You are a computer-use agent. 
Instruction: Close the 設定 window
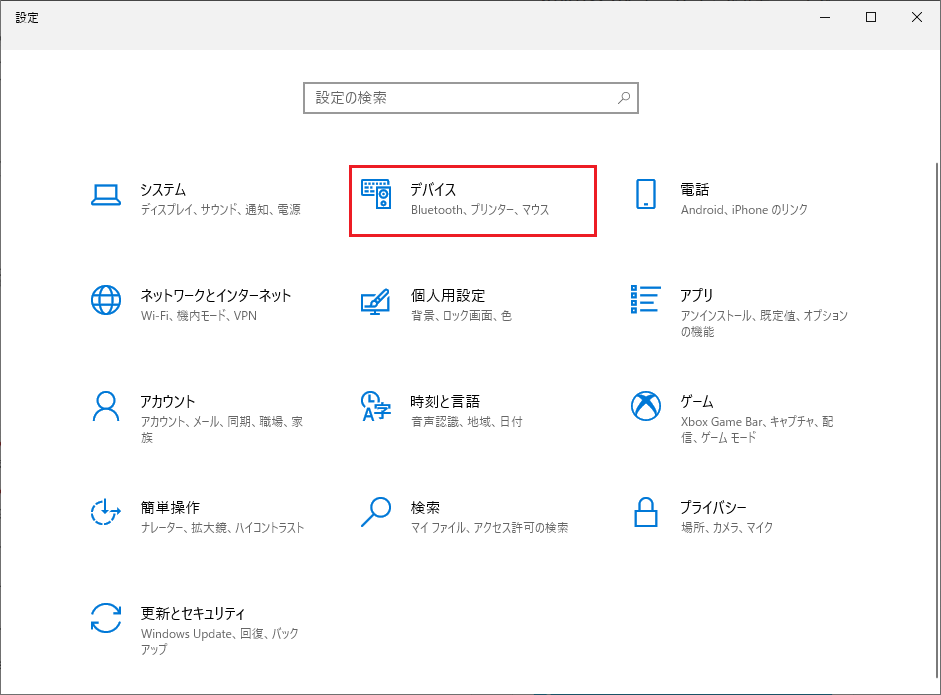[x=917, y=17]
